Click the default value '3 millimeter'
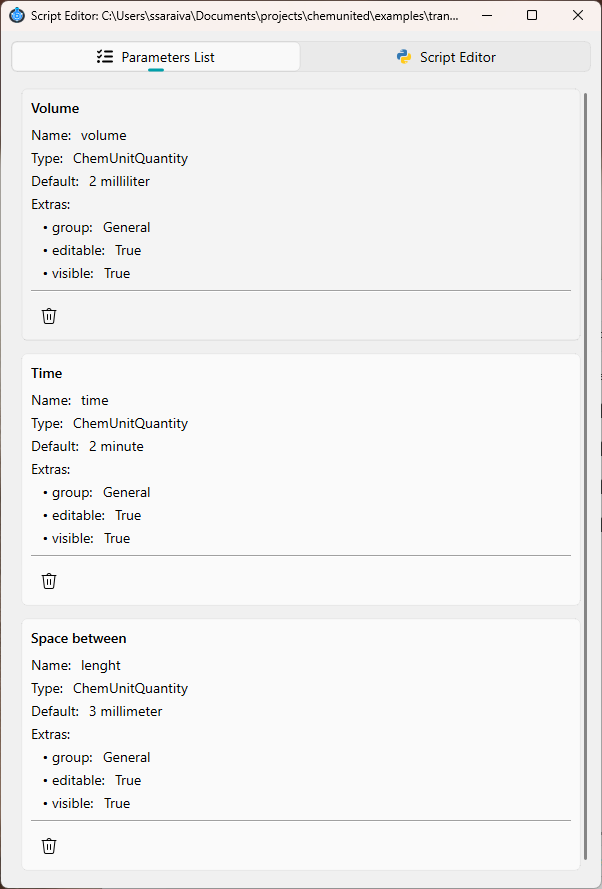 click(x=126, y=711)
